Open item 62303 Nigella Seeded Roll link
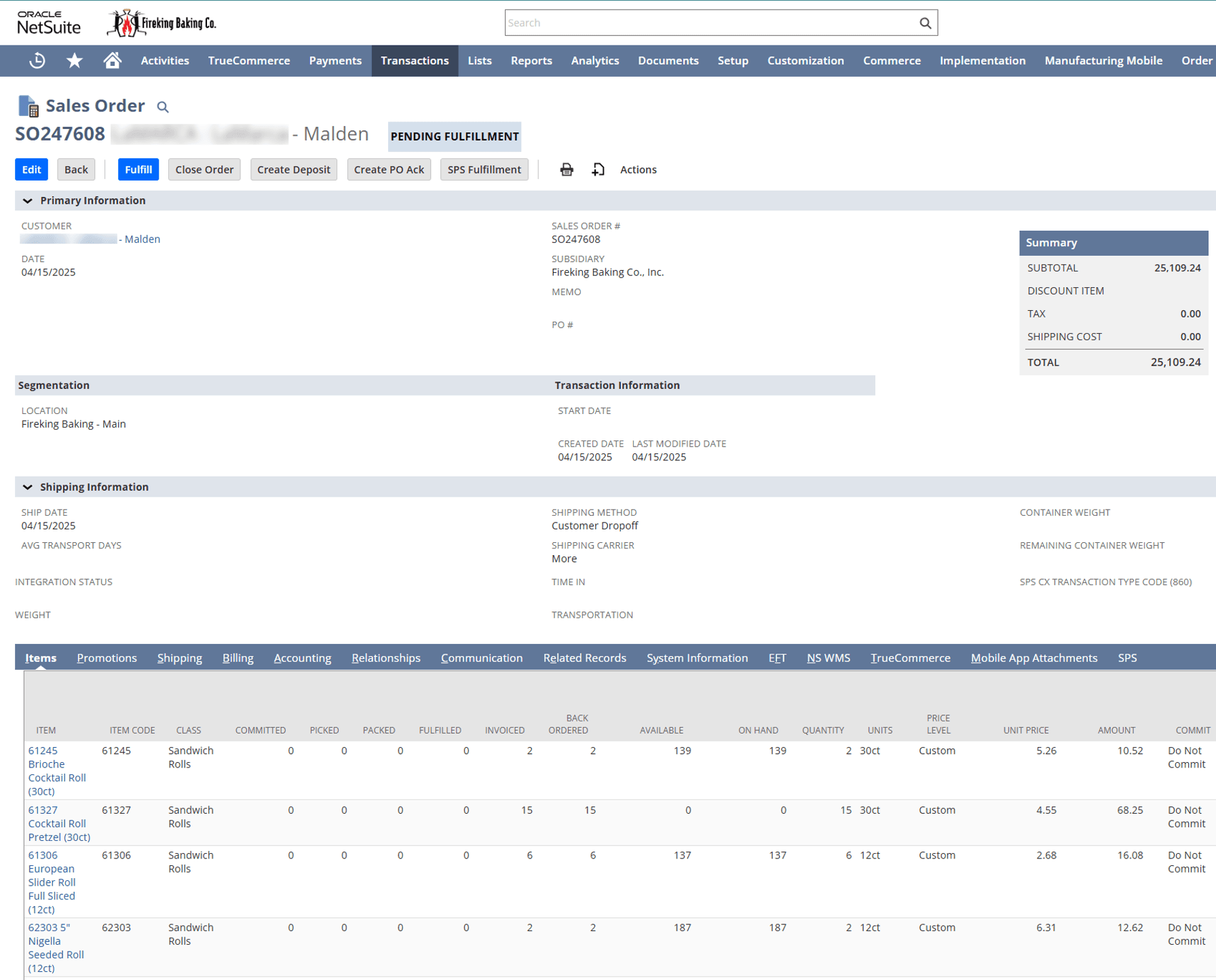This screenshot has width=1216, height=980. coord(56,947)
